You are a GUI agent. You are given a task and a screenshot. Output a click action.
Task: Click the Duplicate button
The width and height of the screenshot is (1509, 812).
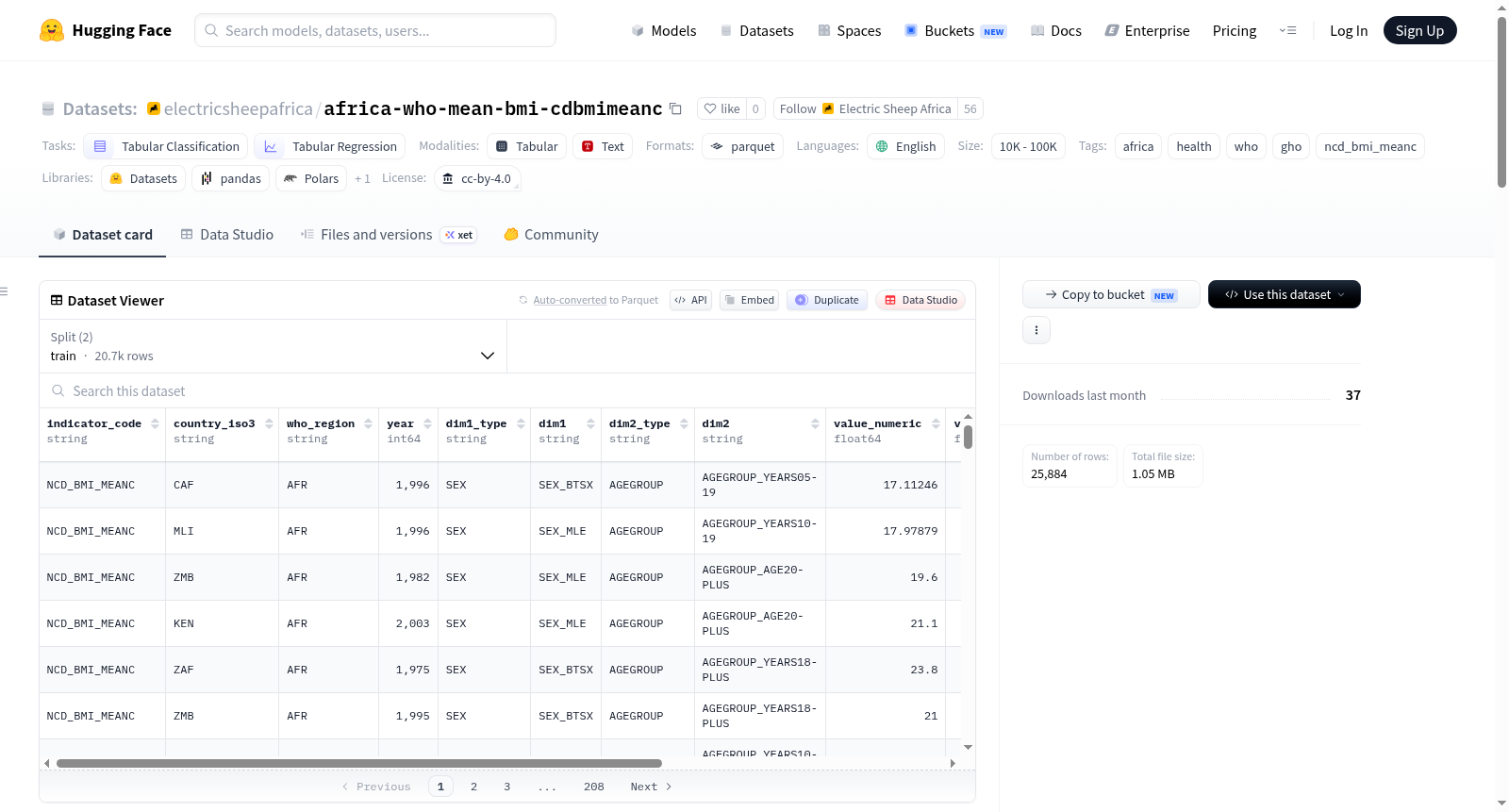click(827, 300)
